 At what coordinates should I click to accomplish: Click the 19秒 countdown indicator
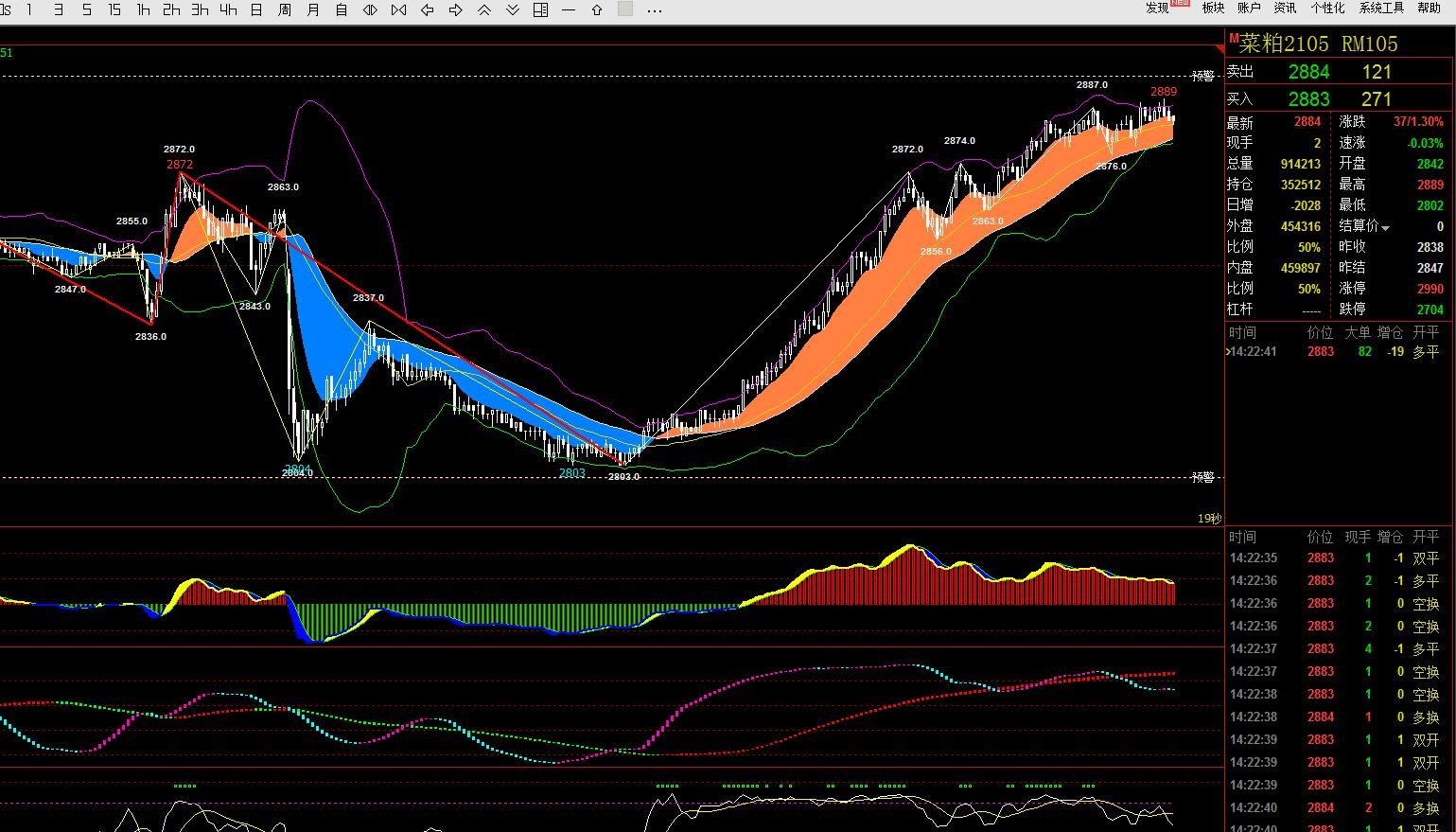pos(1209,518)
